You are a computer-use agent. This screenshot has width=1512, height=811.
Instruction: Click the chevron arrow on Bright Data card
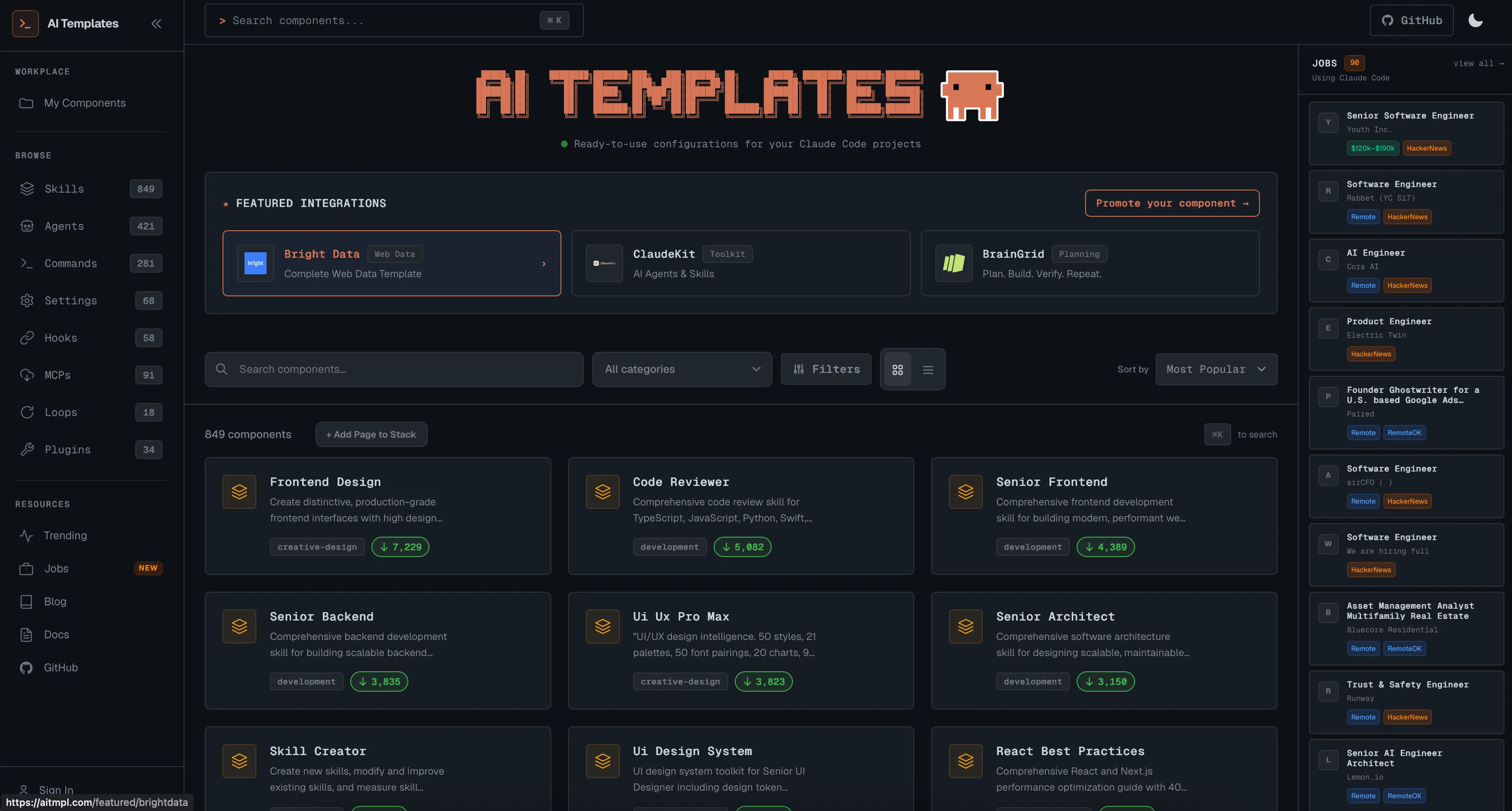pyautogui.click(x=544, y=264)
